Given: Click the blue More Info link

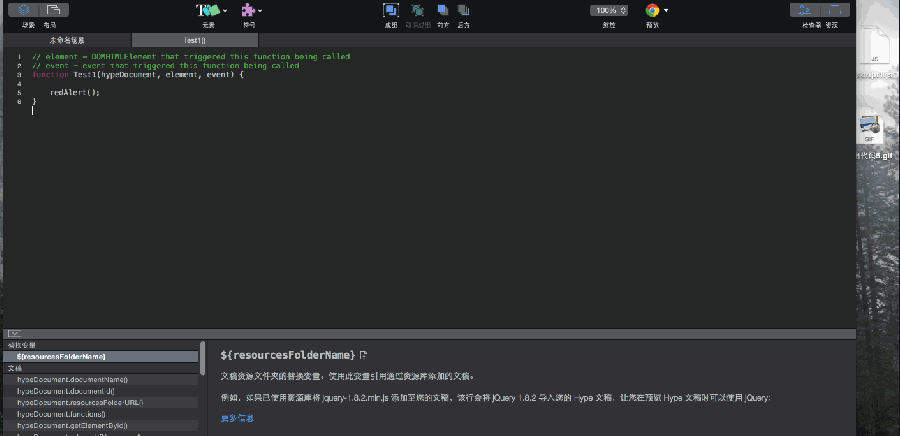Looking at the screenshot, I should tap(236, 418).
